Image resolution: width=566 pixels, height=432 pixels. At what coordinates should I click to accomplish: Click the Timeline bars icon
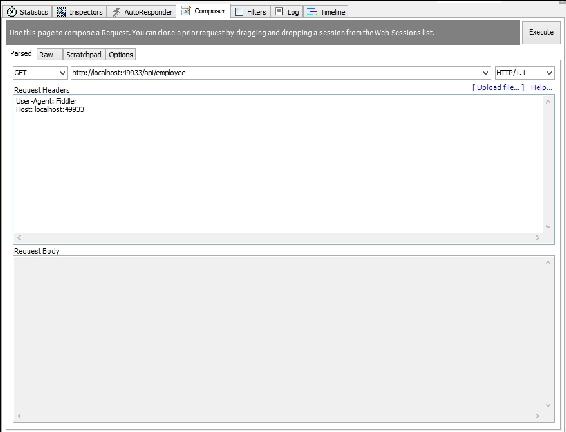[312, 12]
